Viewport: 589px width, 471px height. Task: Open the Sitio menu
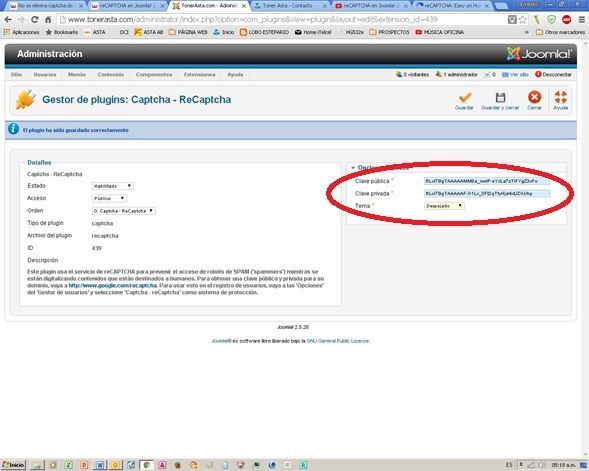pos(16,75)
